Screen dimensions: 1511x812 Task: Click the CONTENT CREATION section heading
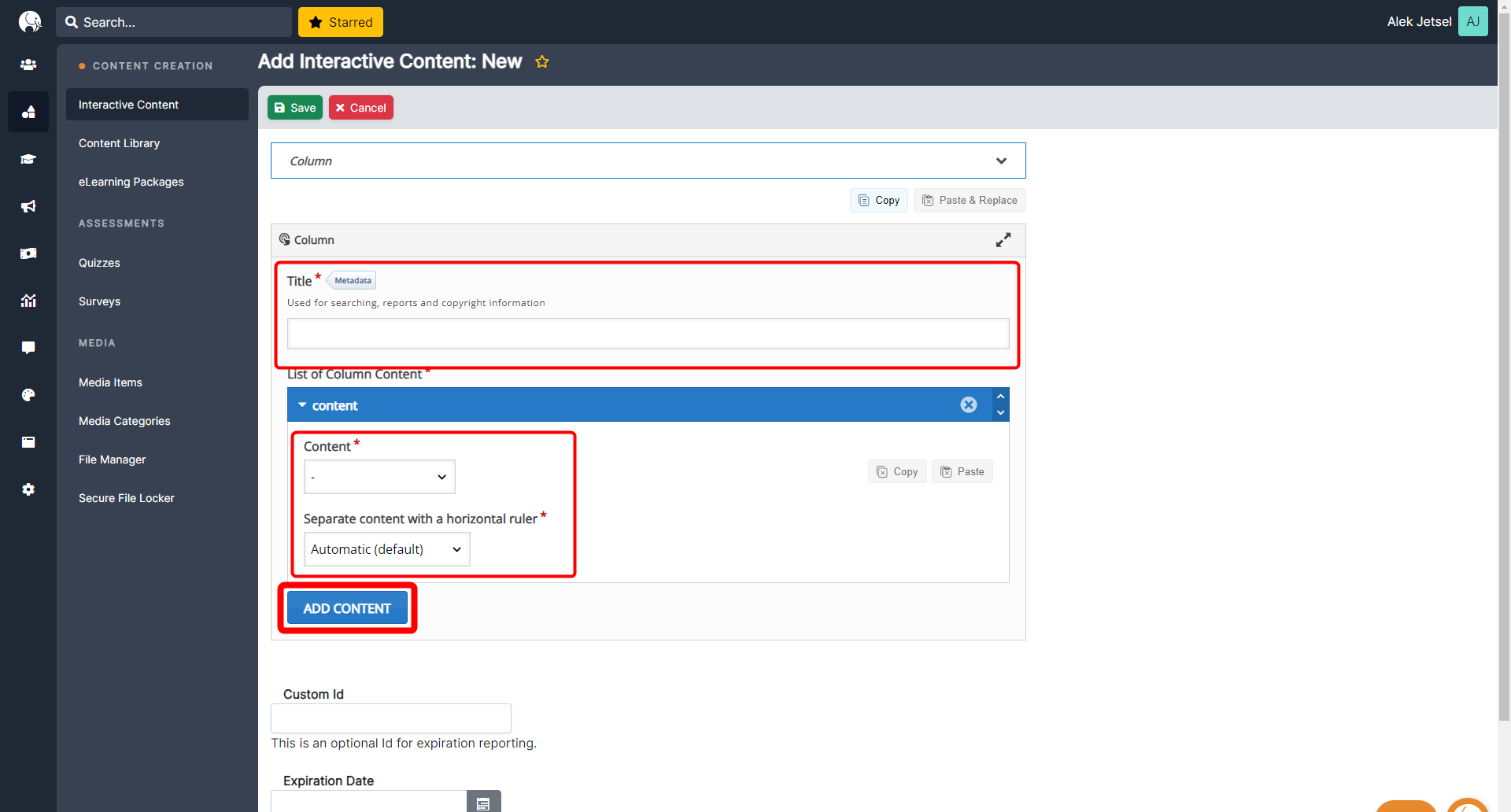(153, 66)
